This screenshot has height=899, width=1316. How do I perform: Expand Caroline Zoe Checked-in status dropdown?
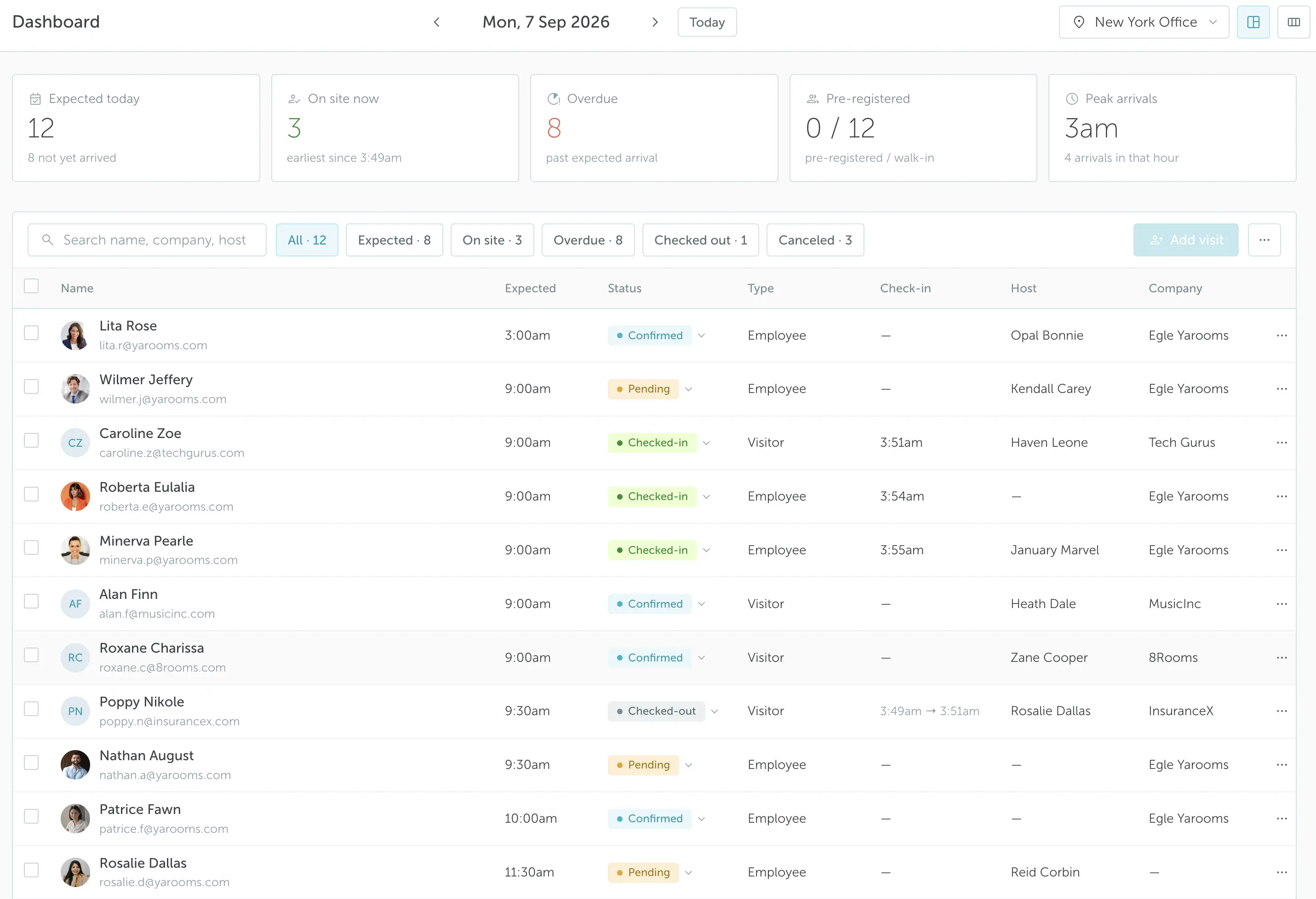(x=707, y=443)
